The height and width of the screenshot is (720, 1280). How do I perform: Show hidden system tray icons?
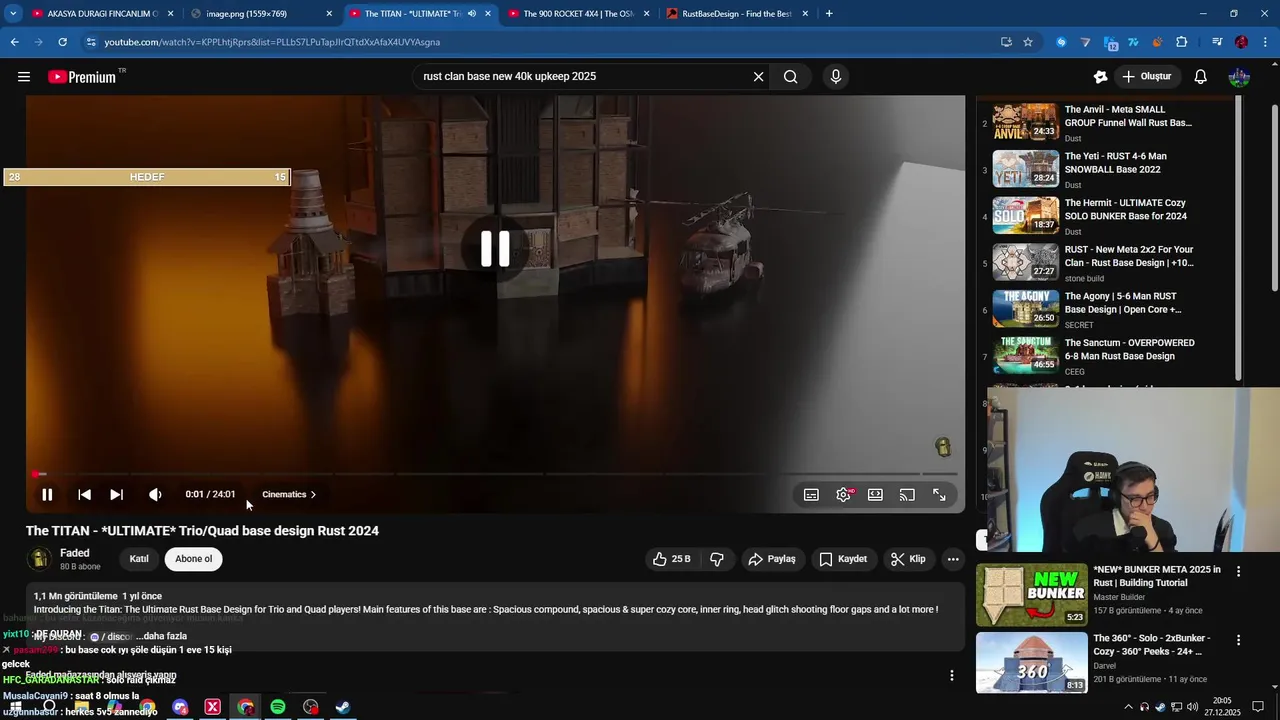1129,707
